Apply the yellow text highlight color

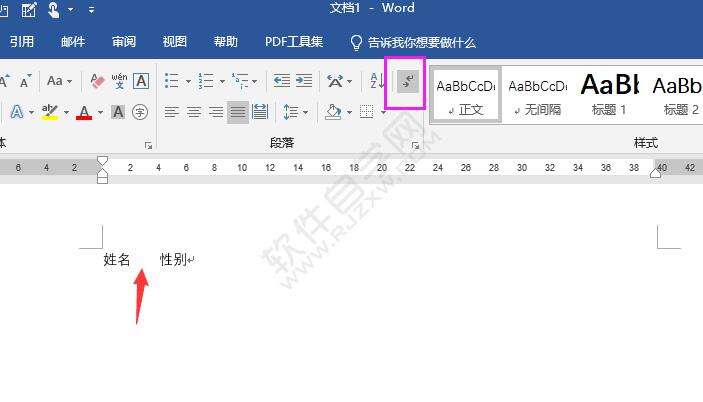pos(50,112)
